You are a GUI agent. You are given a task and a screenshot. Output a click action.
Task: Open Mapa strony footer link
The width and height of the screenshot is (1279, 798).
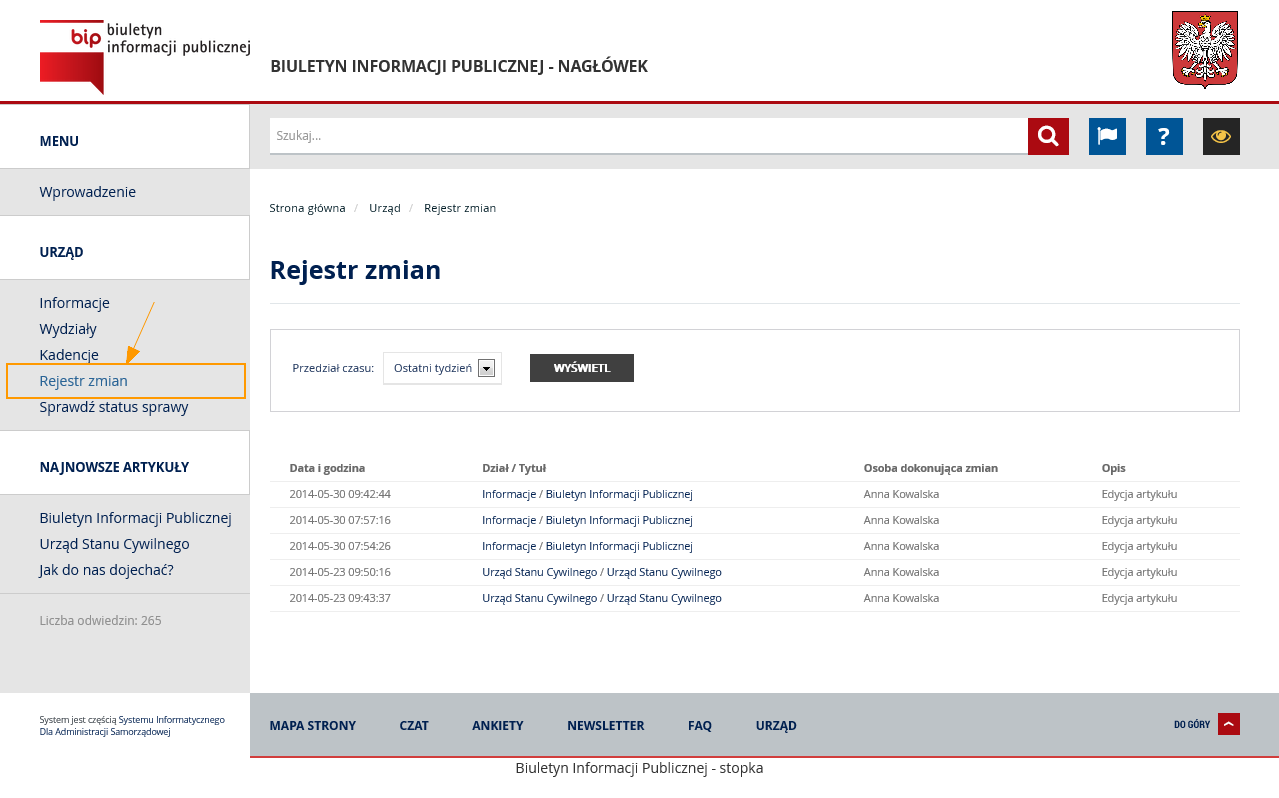pos(312,726)
